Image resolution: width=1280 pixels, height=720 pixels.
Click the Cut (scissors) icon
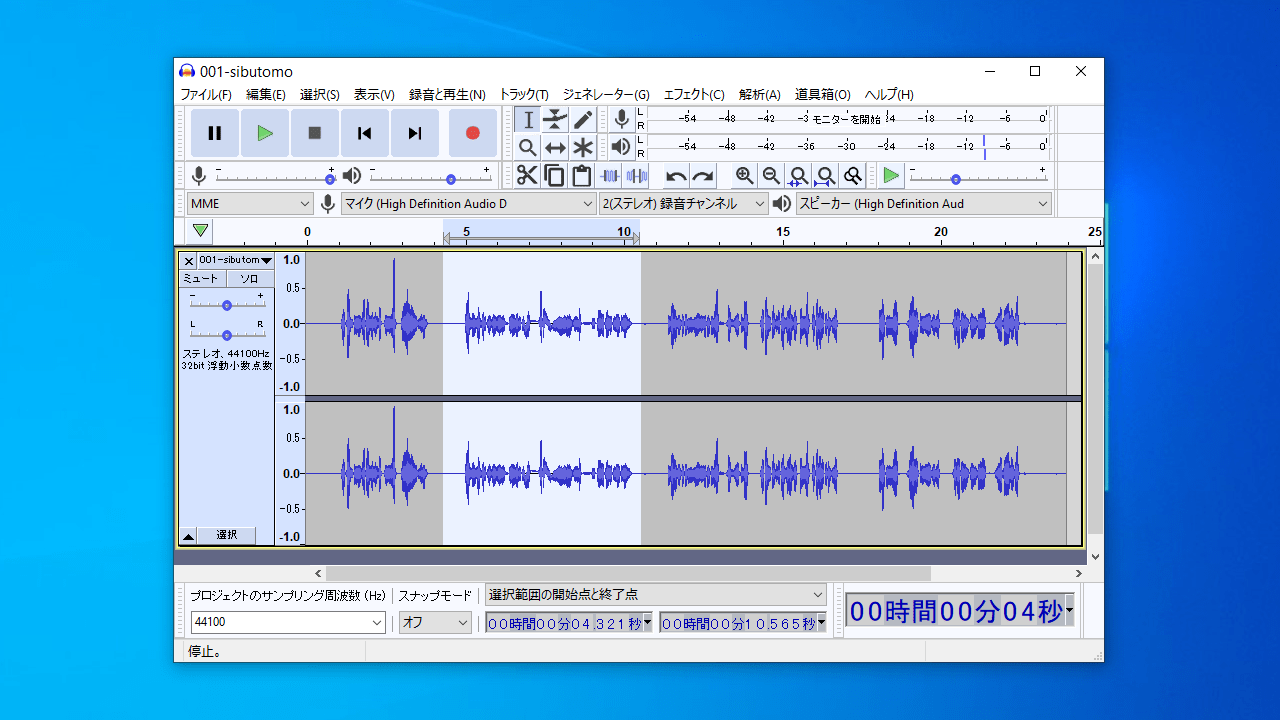click(527, 176)
